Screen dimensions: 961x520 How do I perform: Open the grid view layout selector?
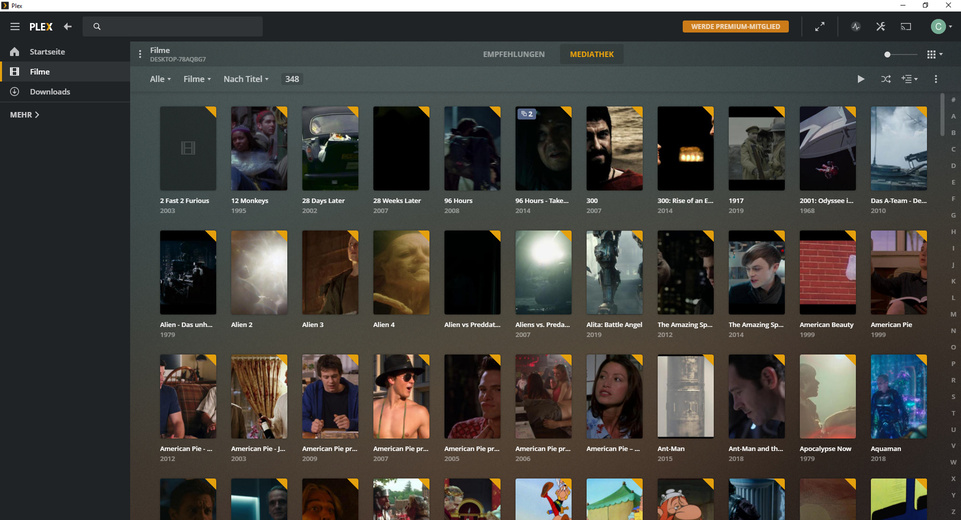(x=934, y=55)
